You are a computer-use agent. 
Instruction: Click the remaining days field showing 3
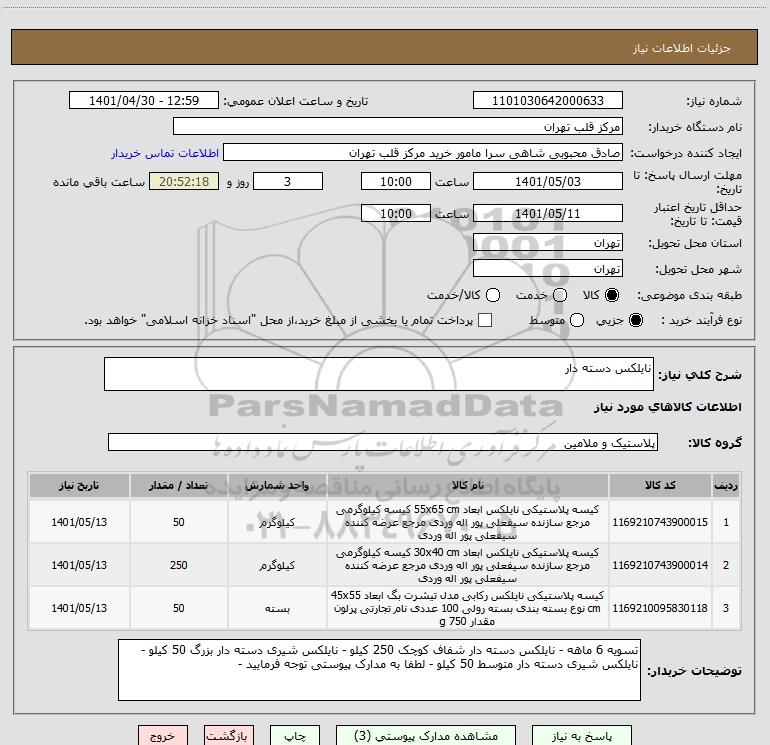(288, 181)
